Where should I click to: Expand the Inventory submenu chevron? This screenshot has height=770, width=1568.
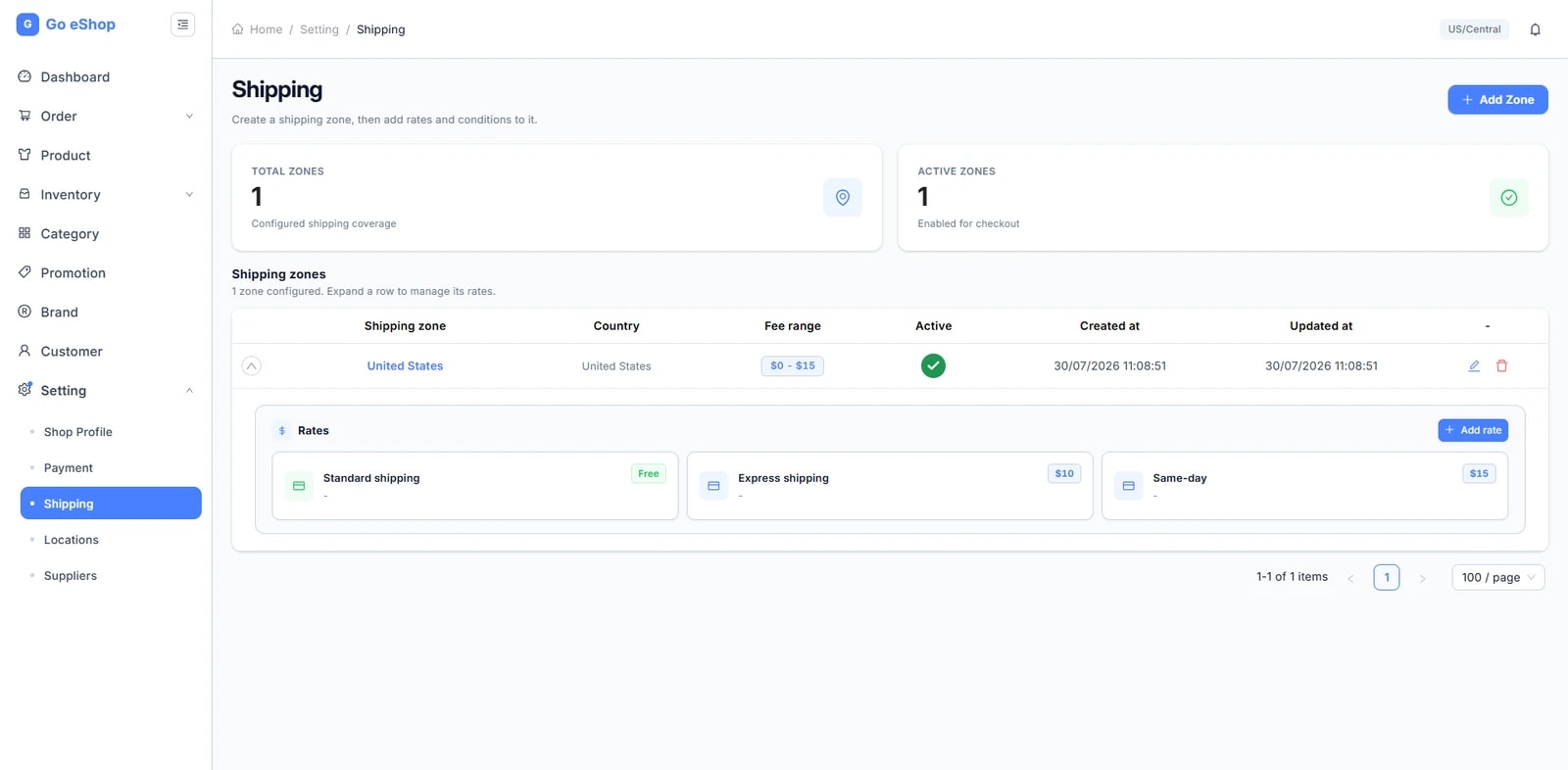point(189,194)
